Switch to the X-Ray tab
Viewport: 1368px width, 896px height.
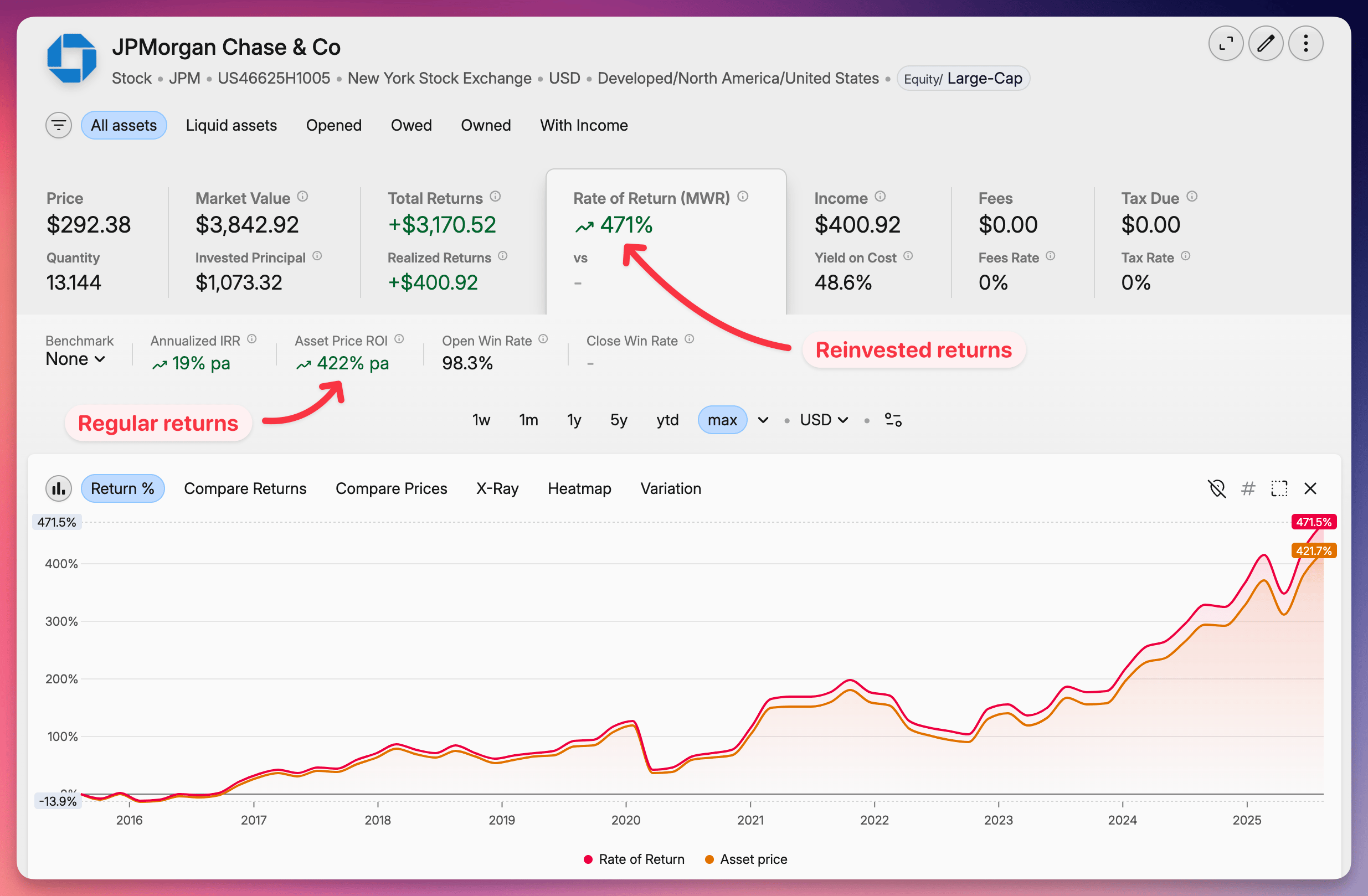[x=497, y=489]
